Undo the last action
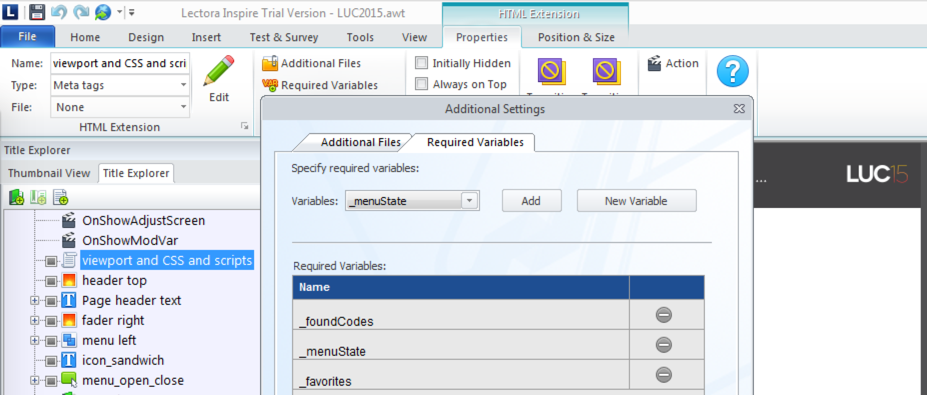The image size is (927, 395). click(x=59, y=11)
